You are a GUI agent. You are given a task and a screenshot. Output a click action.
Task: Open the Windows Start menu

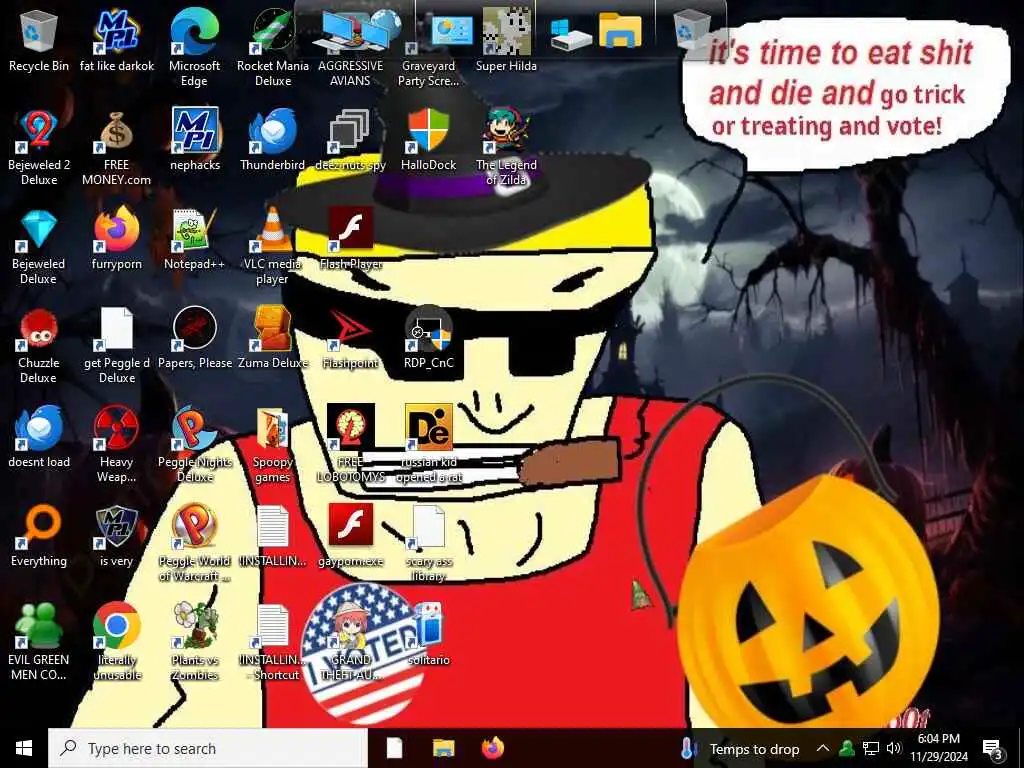24,748
